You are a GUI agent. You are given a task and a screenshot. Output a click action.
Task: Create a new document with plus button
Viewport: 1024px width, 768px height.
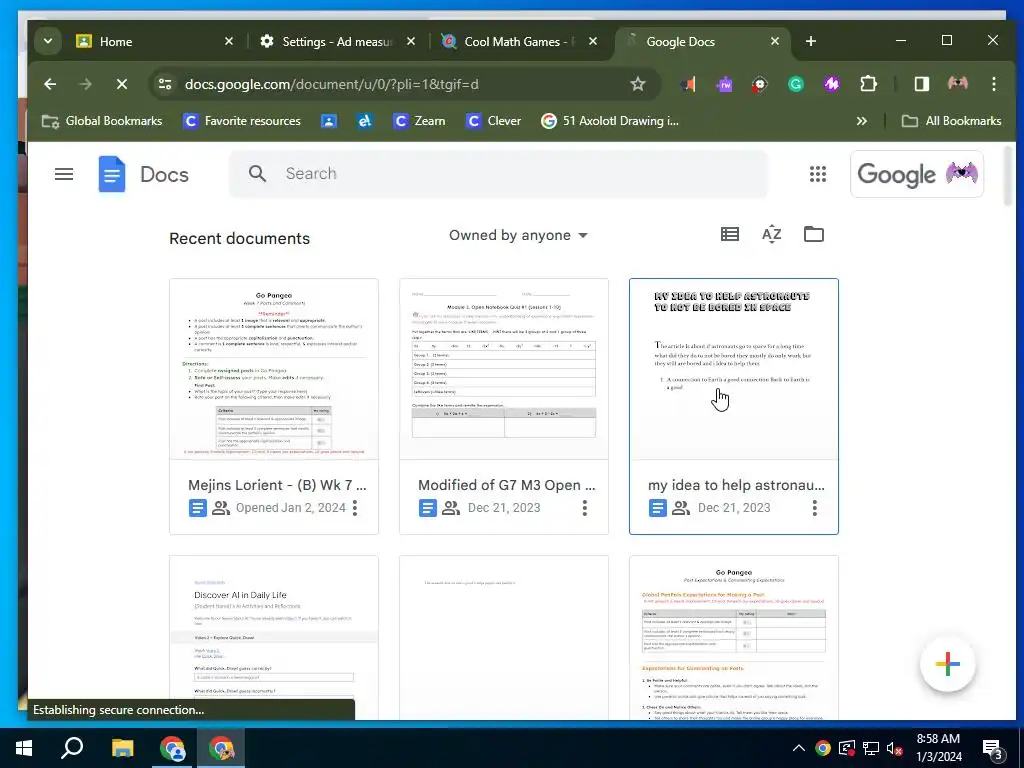(948, 664)
